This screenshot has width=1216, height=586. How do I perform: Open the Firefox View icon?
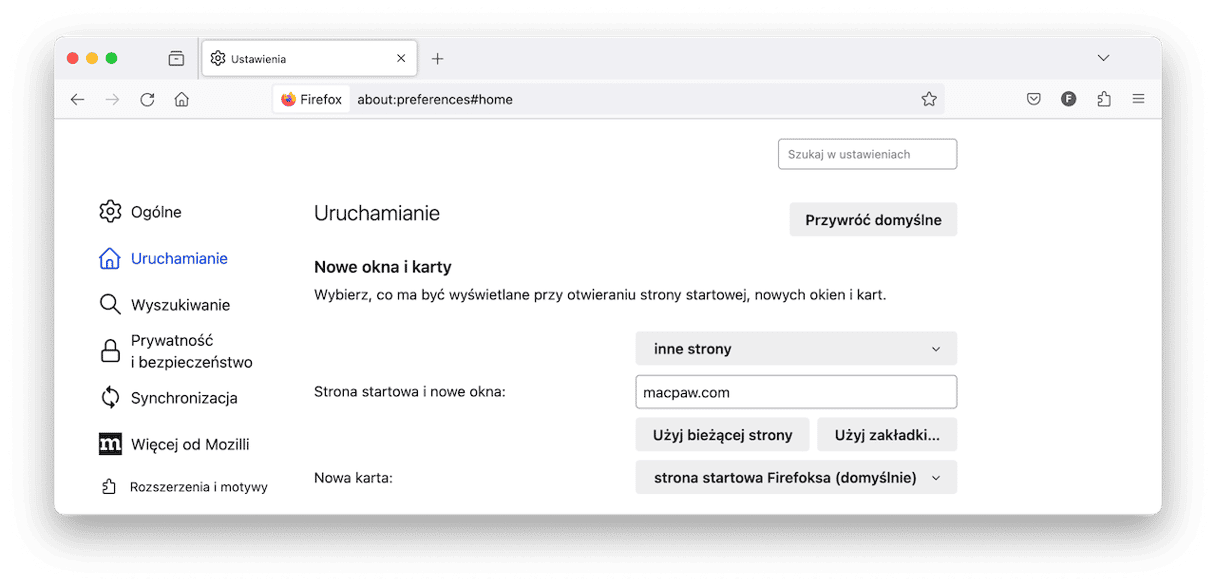coord(176,59)
